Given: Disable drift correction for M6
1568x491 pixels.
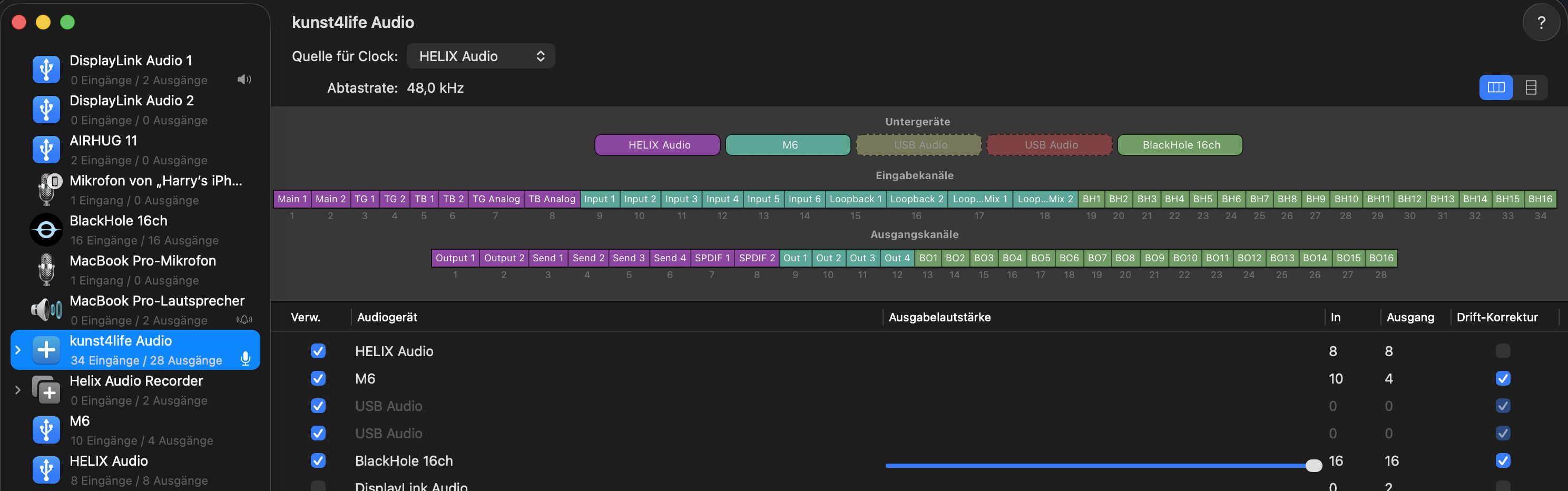Looking at the screenshot, I should click(1502, 378).
